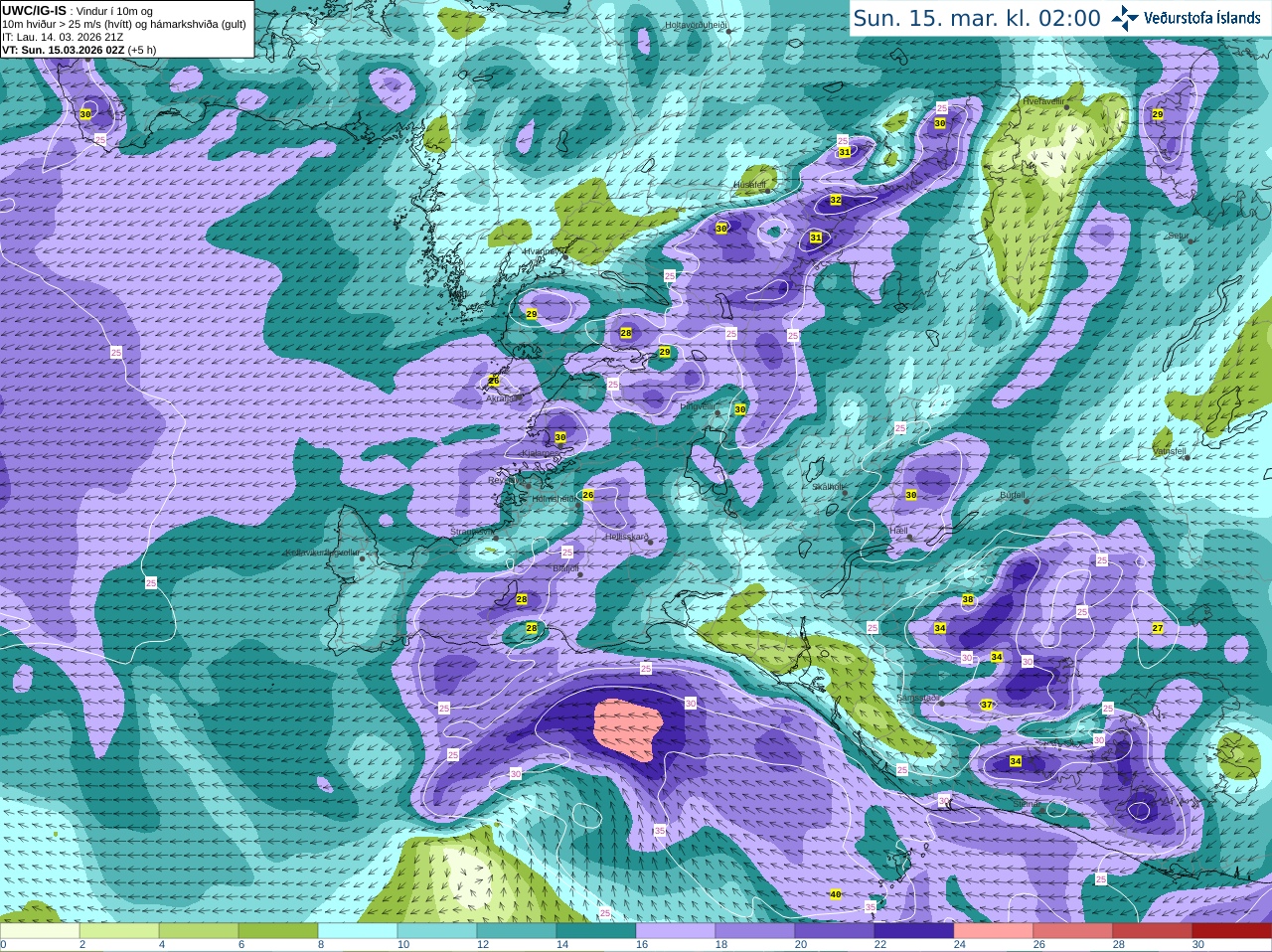Click the 0–2 m/s legend colour

(x=40, y=930)
